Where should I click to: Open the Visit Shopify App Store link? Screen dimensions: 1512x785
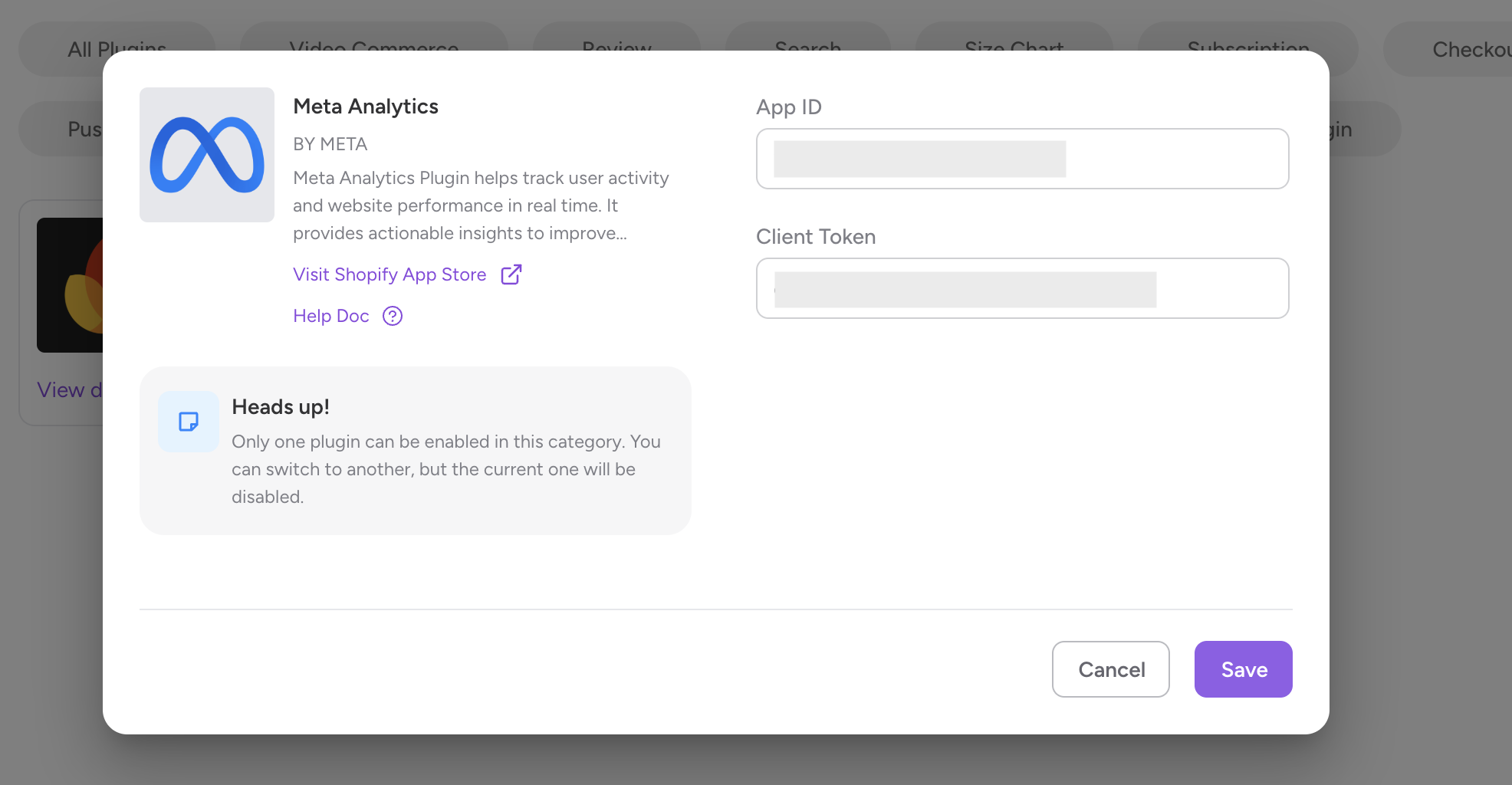[x=390, y=274]
